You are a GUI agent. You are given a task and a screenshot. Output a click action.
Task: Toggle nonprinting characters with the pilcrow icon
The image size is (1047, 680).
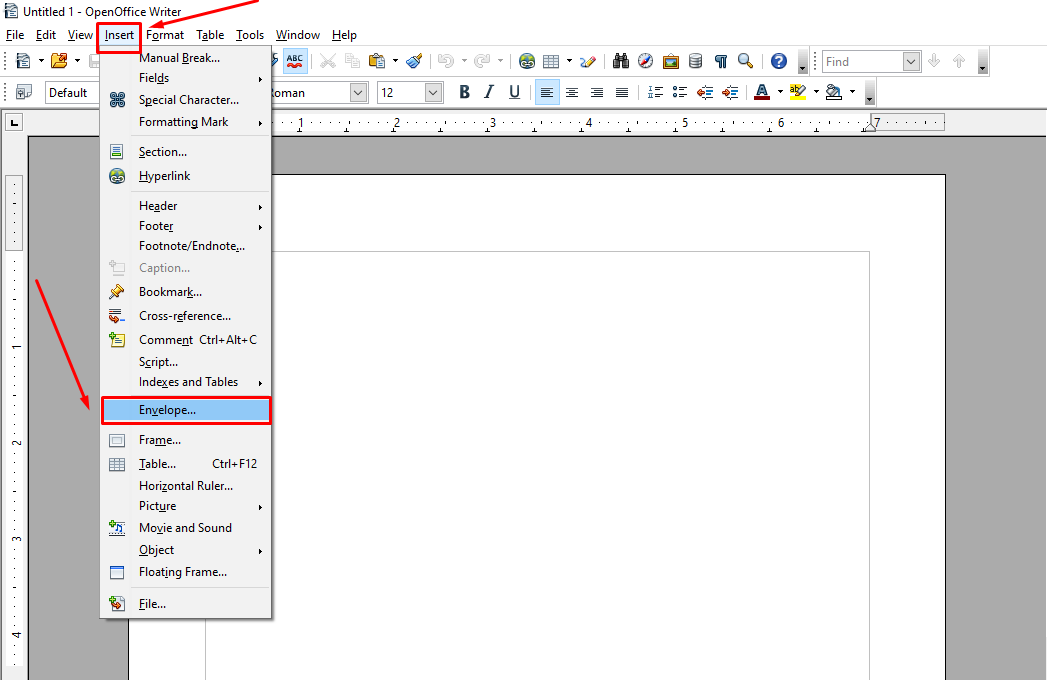720,61
